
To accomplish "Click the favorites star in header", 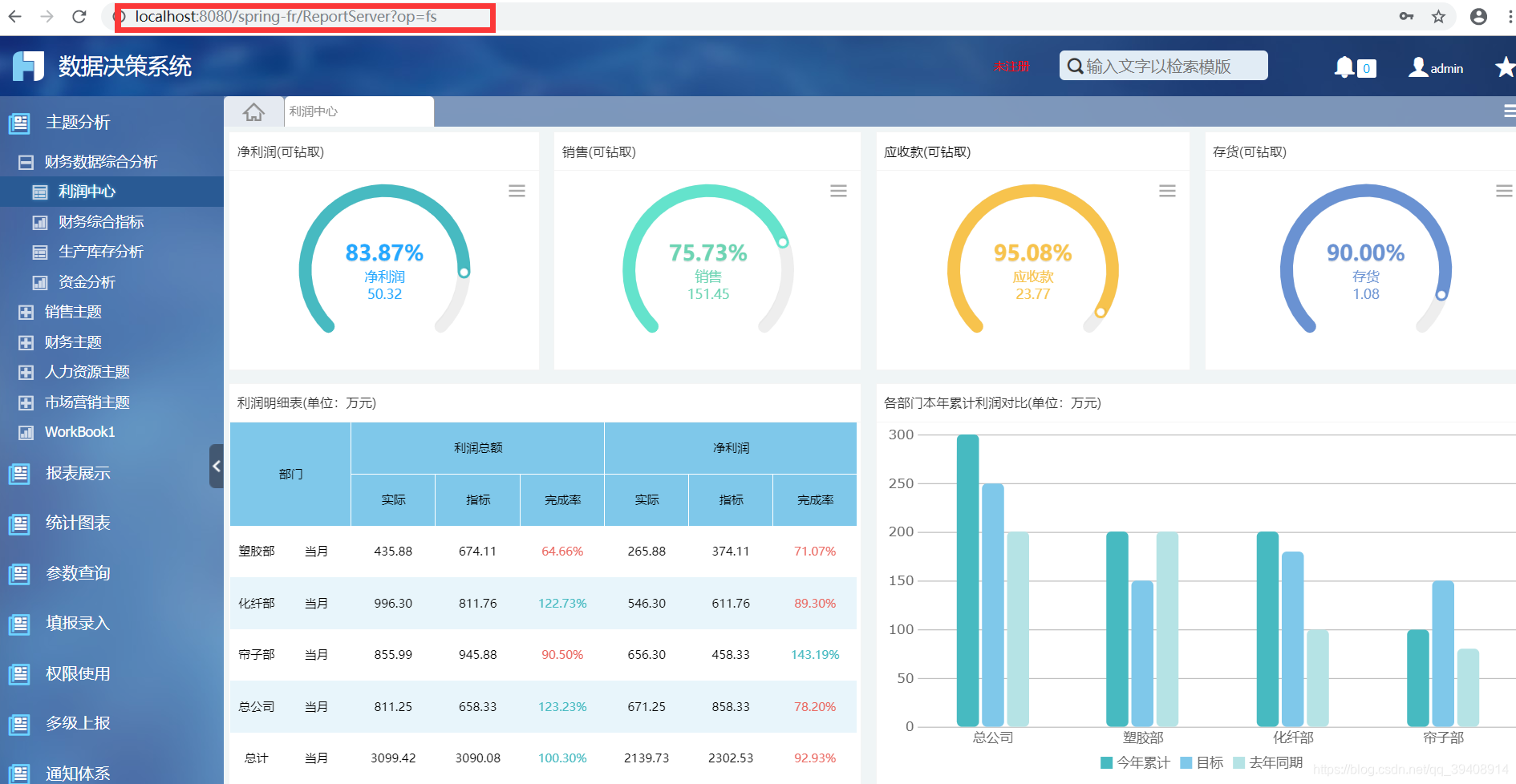I will (x=1504, y=67).
